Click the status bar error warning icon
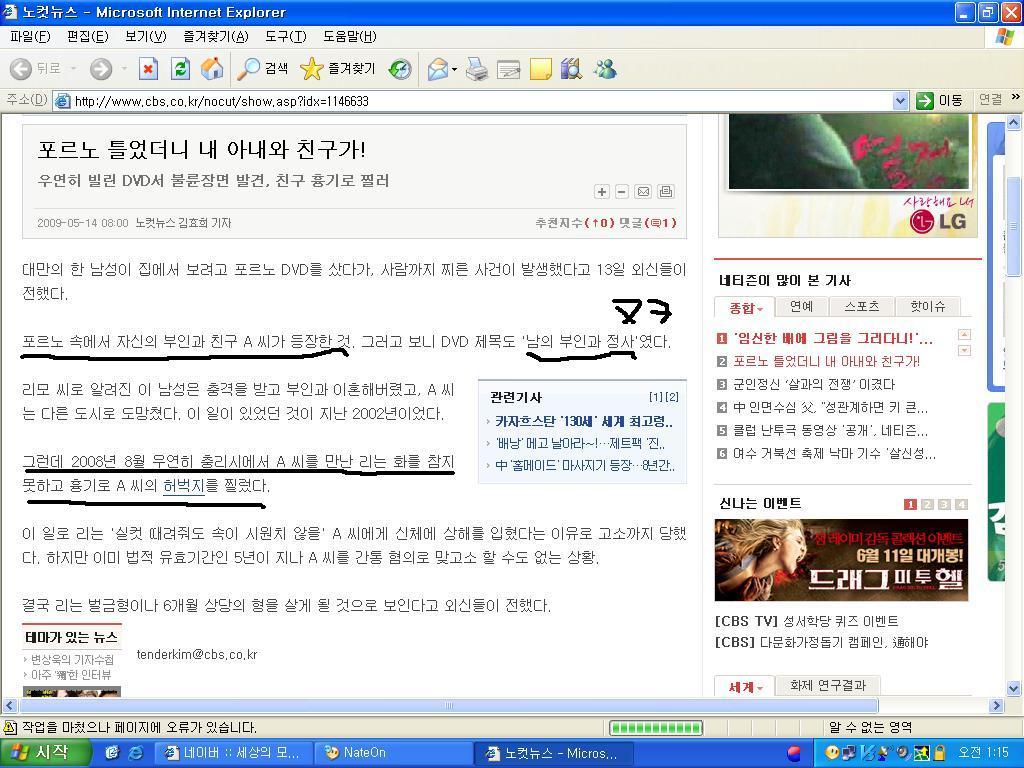Screen dimensions: 1024x768 tap(10, 727)
